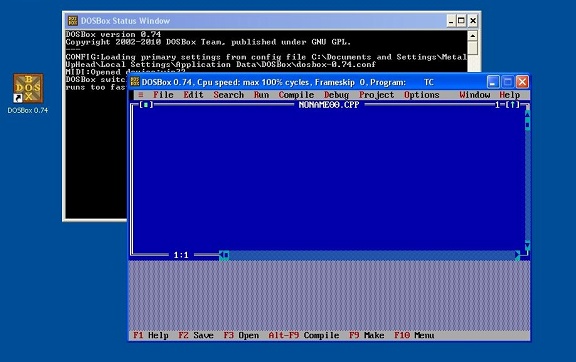Click the editor window close box
Image resolution: width=576 pixels, height=362 pixels.
pyautogui.click(x=146, y=105)
